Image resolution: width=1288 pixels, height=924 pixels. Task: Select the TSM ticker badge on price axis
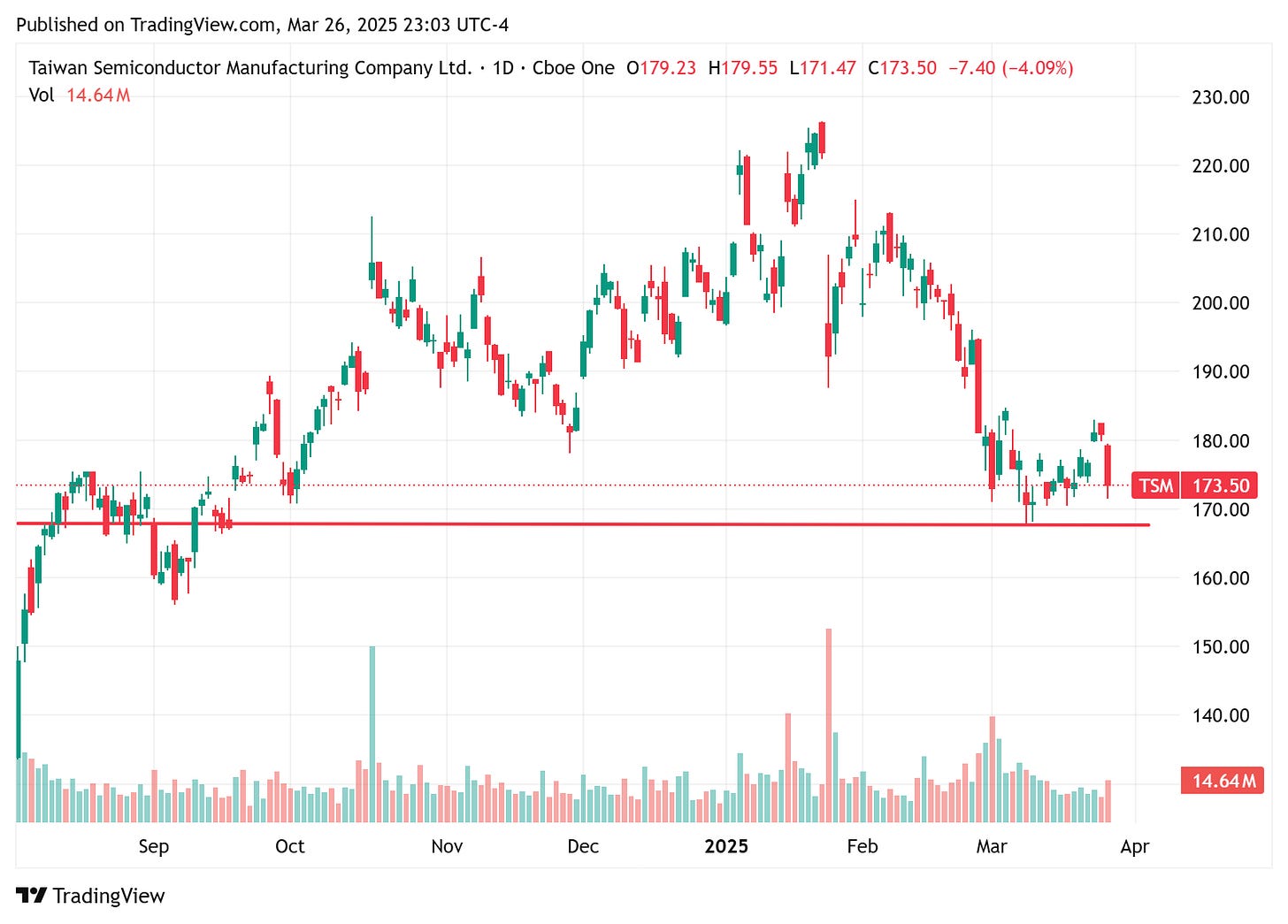1156,485
